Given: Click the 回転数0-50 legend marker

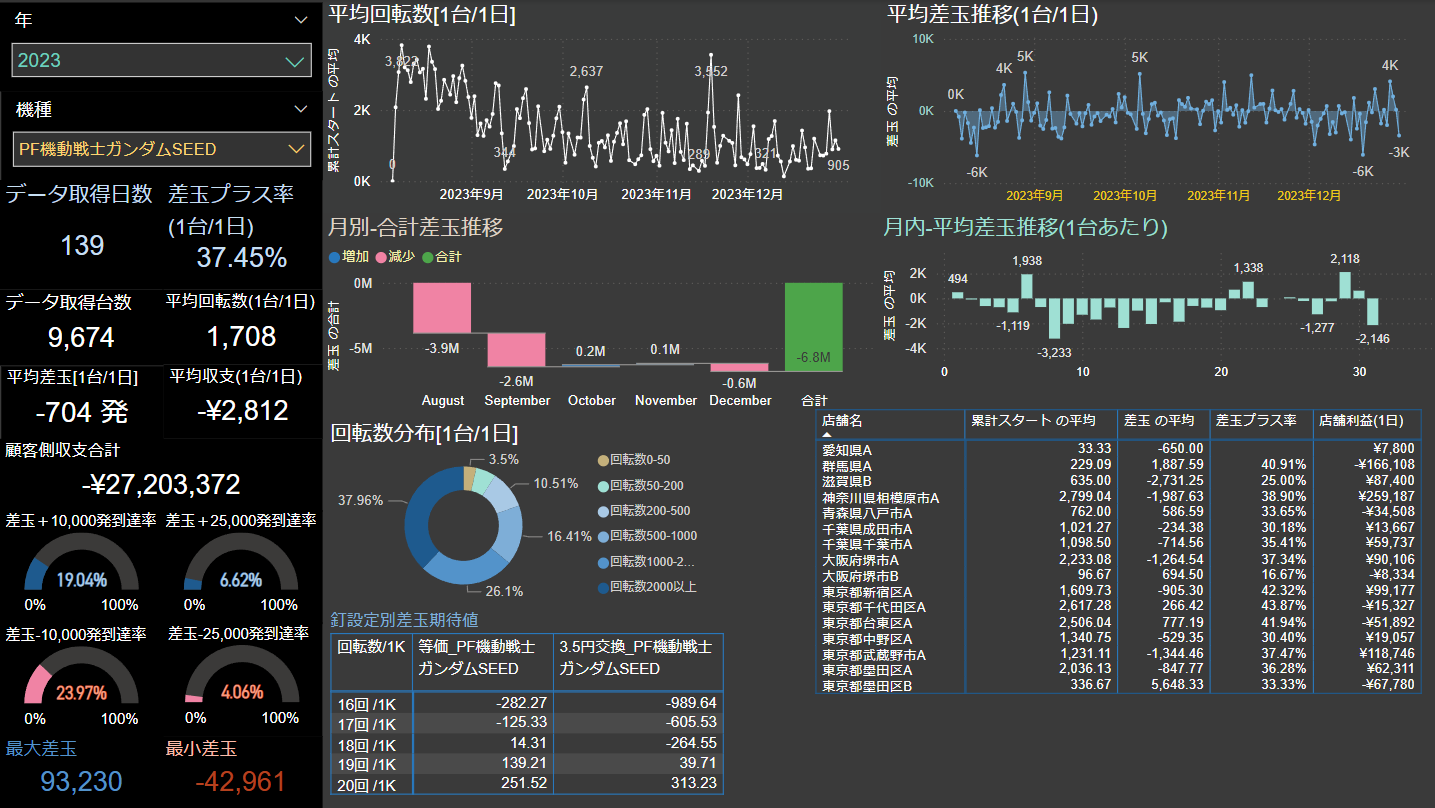Looking at the screenshot, I should point(602,460).
